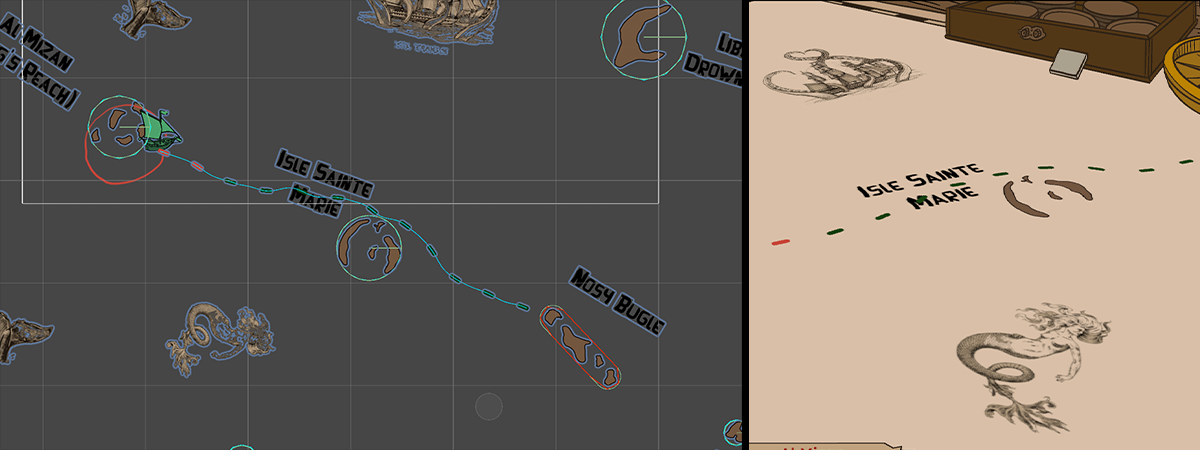Screen dimensions: 1200x450
Task: Select the Isle Sainte Marie island in scene view
Action: pyautogui.click(x=368, y=246)
